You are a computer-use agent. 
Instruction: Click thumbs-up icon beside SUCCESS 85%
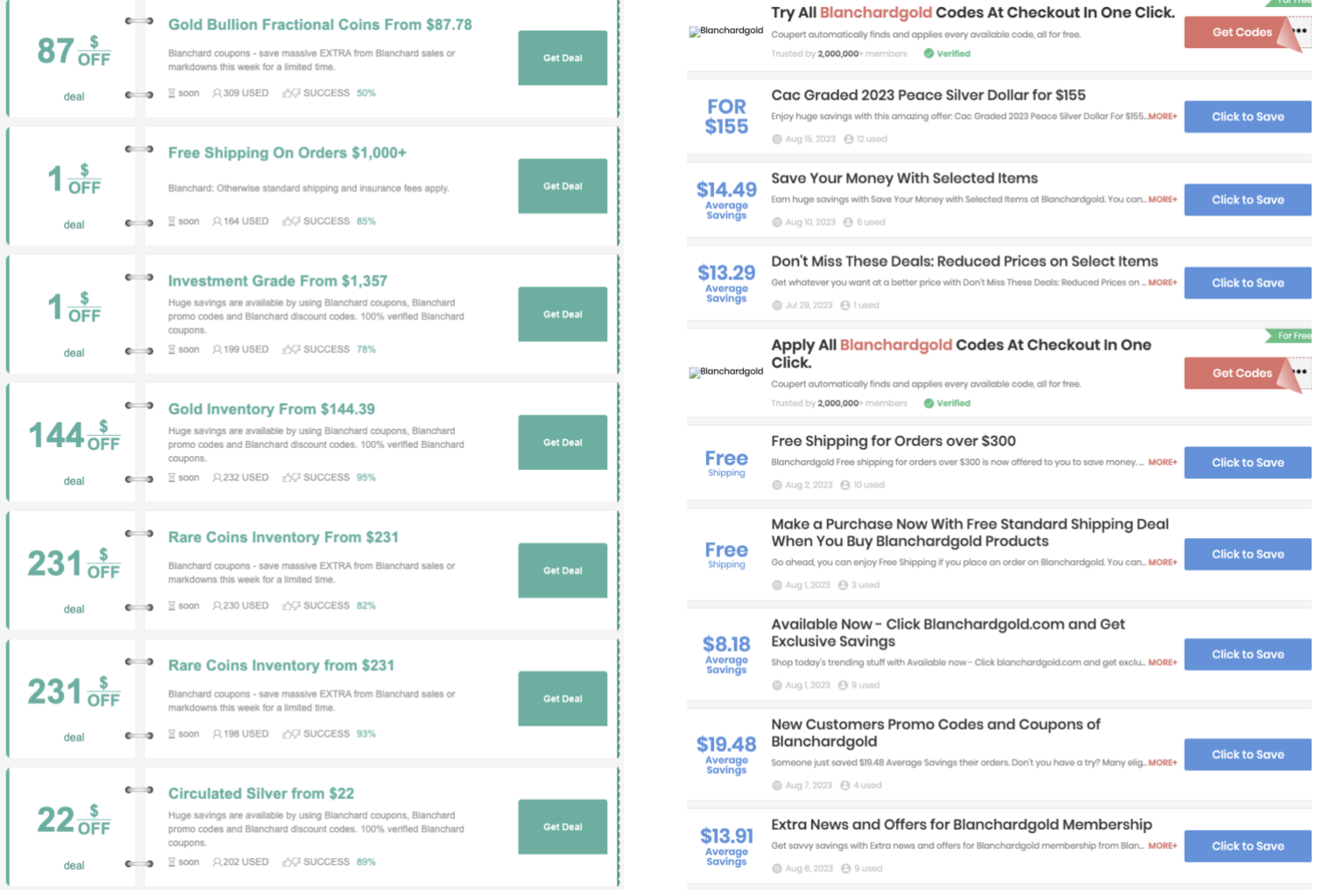pyautogui.click(x=291, y=221)
